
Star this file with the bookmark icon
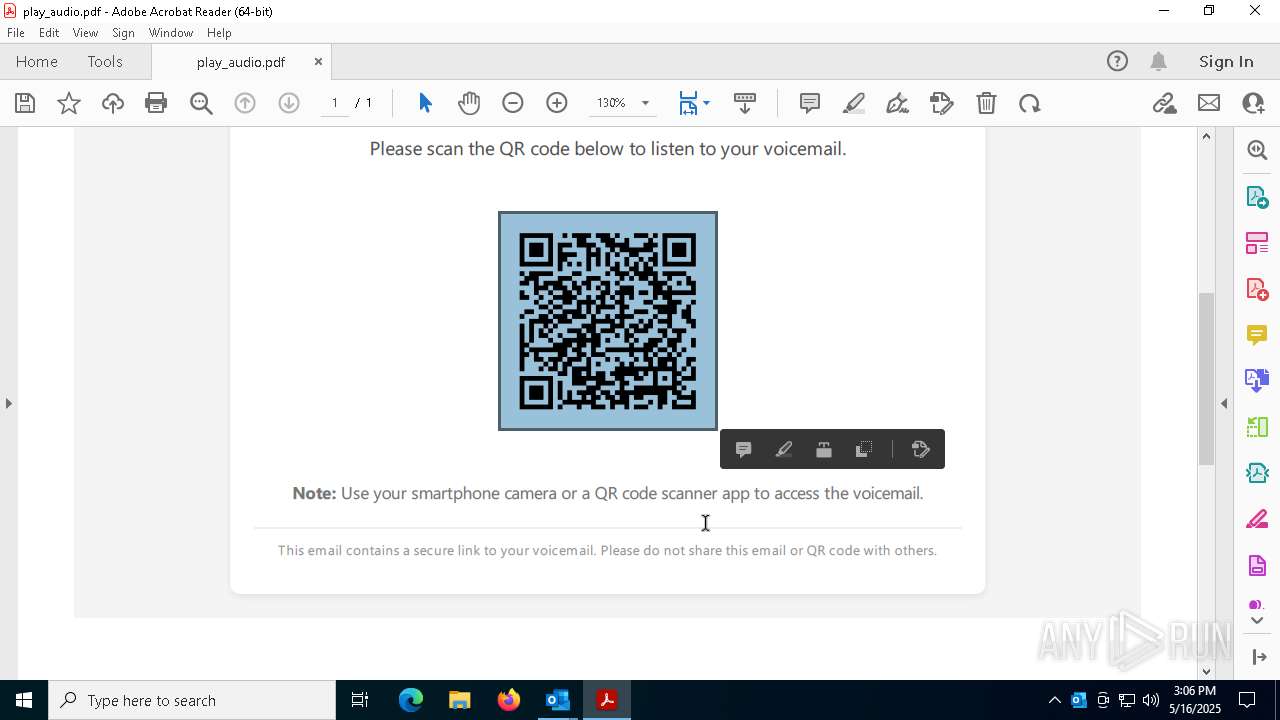pos(69,103)
